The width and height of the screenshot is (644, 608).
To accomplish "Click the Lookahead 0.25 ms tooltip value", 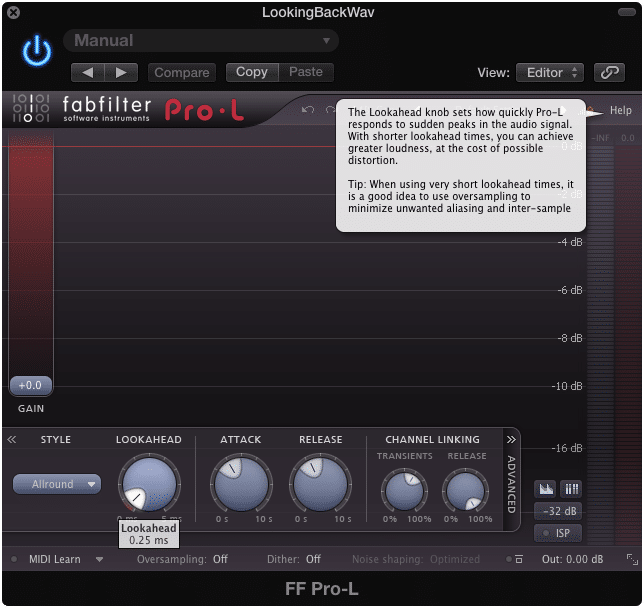I will tap(149, 540).
